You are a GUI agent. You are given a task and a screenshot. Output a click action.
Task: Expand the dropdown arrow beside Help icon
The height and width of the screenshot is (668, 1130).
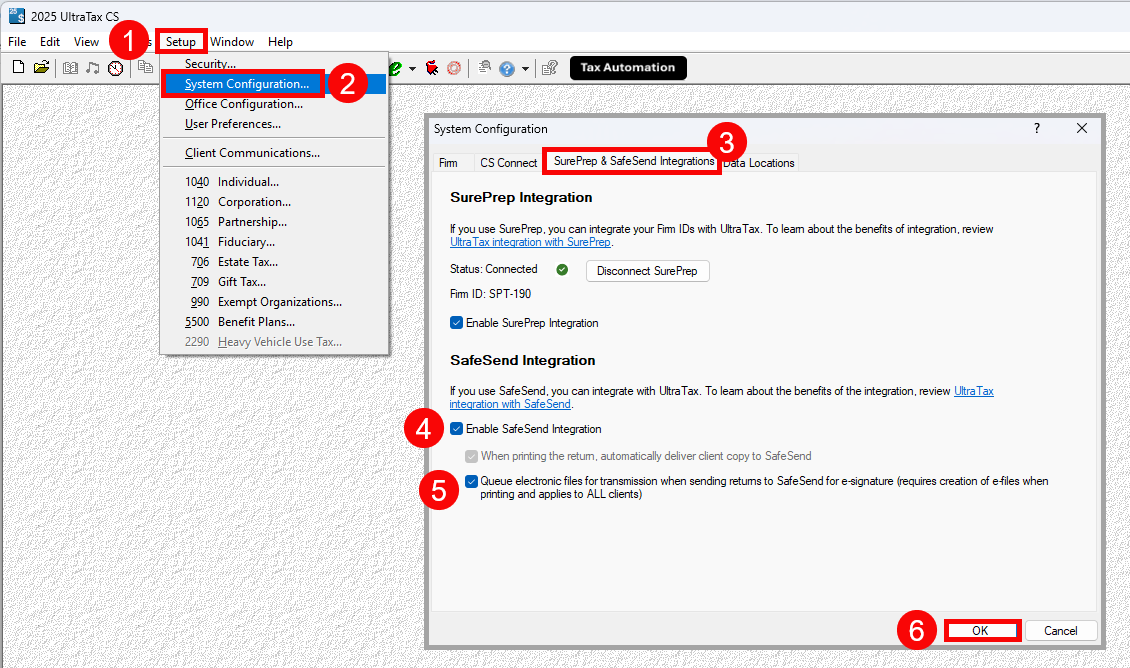525,69
